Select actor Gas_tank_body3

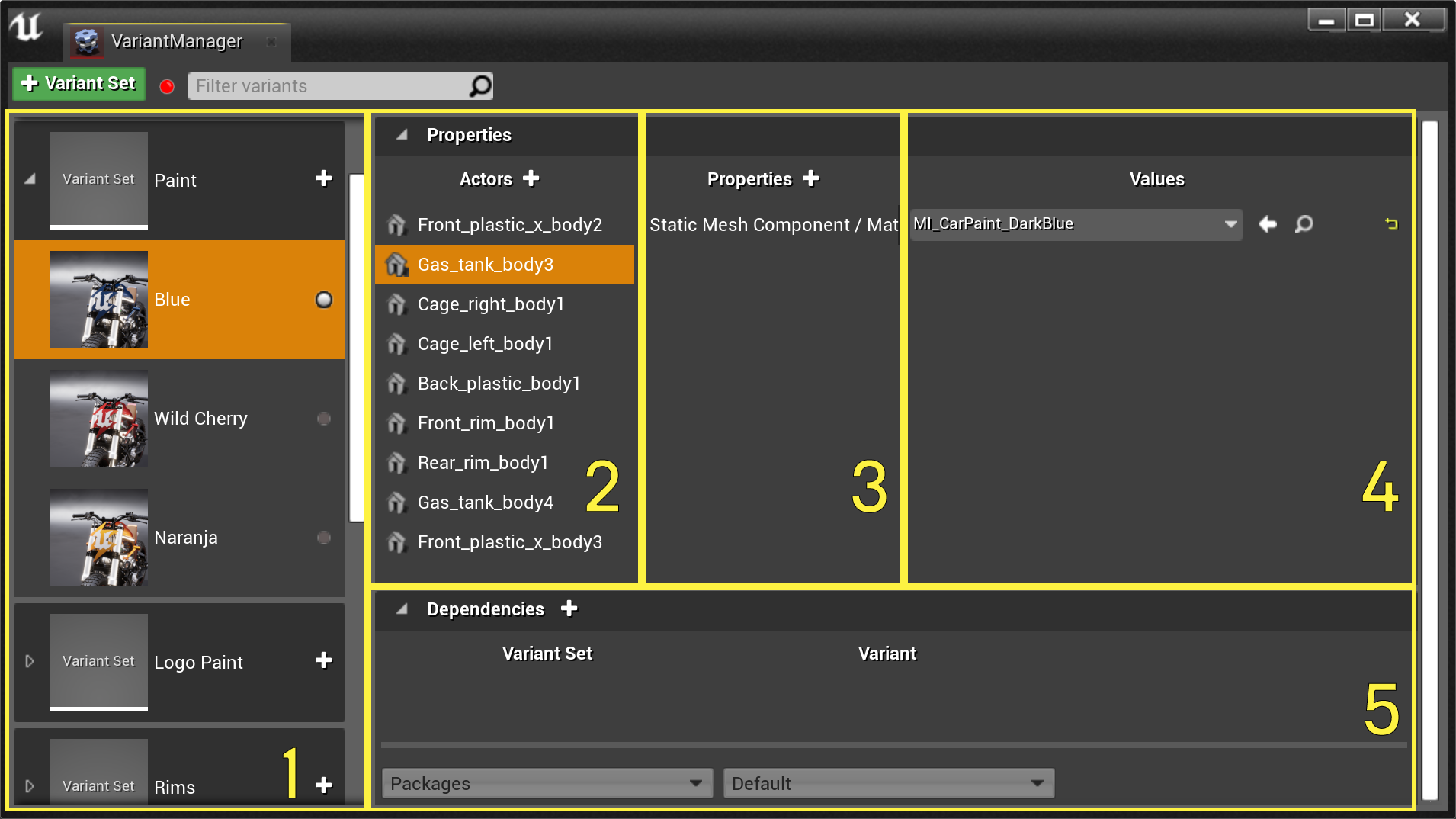tap(505, 265)
